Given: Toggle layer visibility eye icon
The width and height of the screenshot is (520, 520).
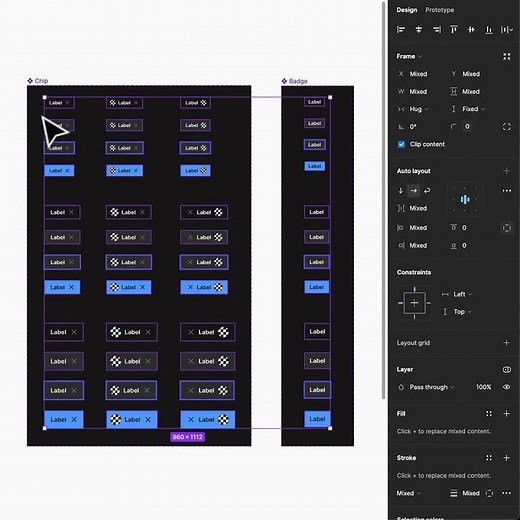Looking at the screenshot, I should coord(507,387).
